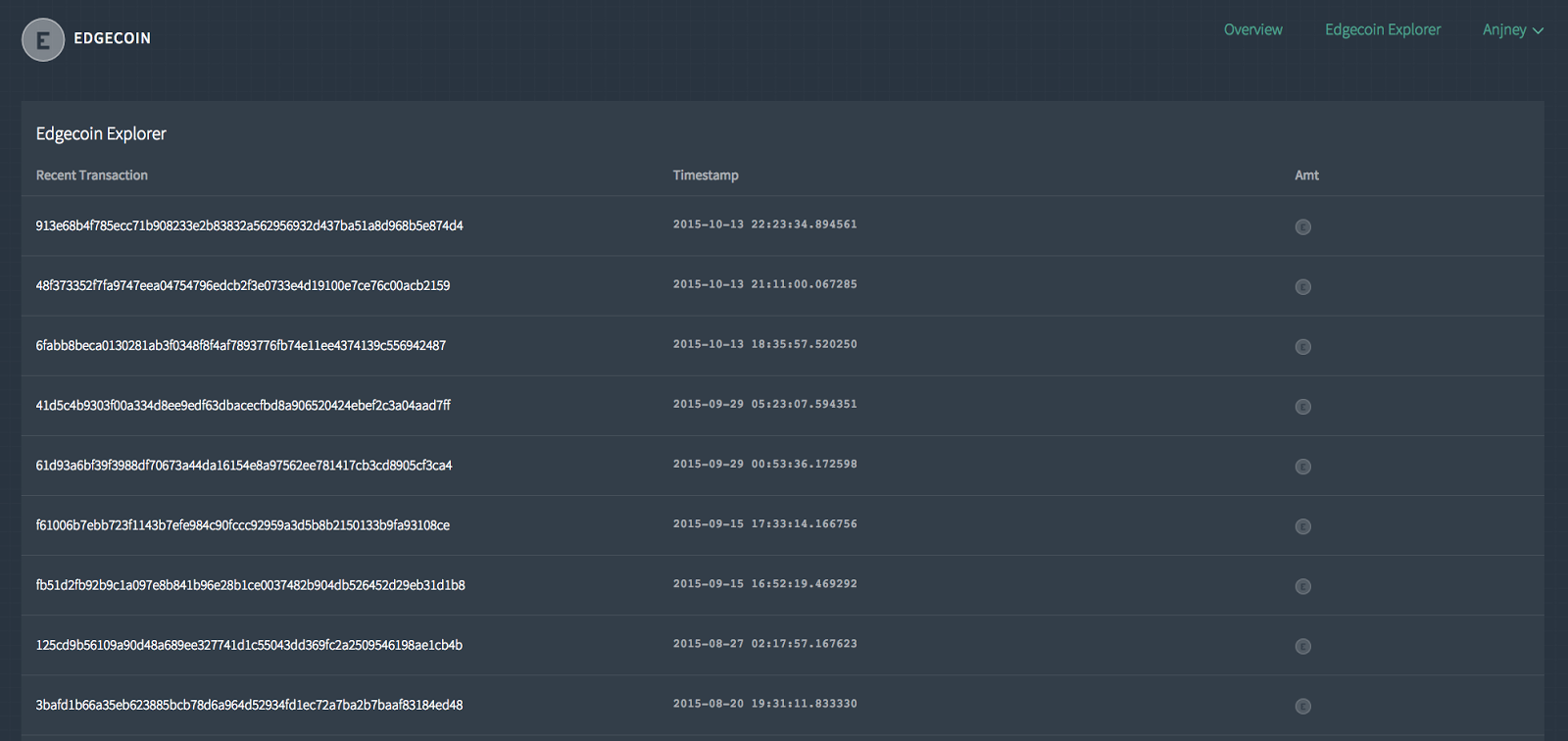Image resolution: width=1568 pixels, height=741 pixels.
Task: Click timestamp 2015-10-13 18:35:57.520250
Action: (x=764, y=344)
